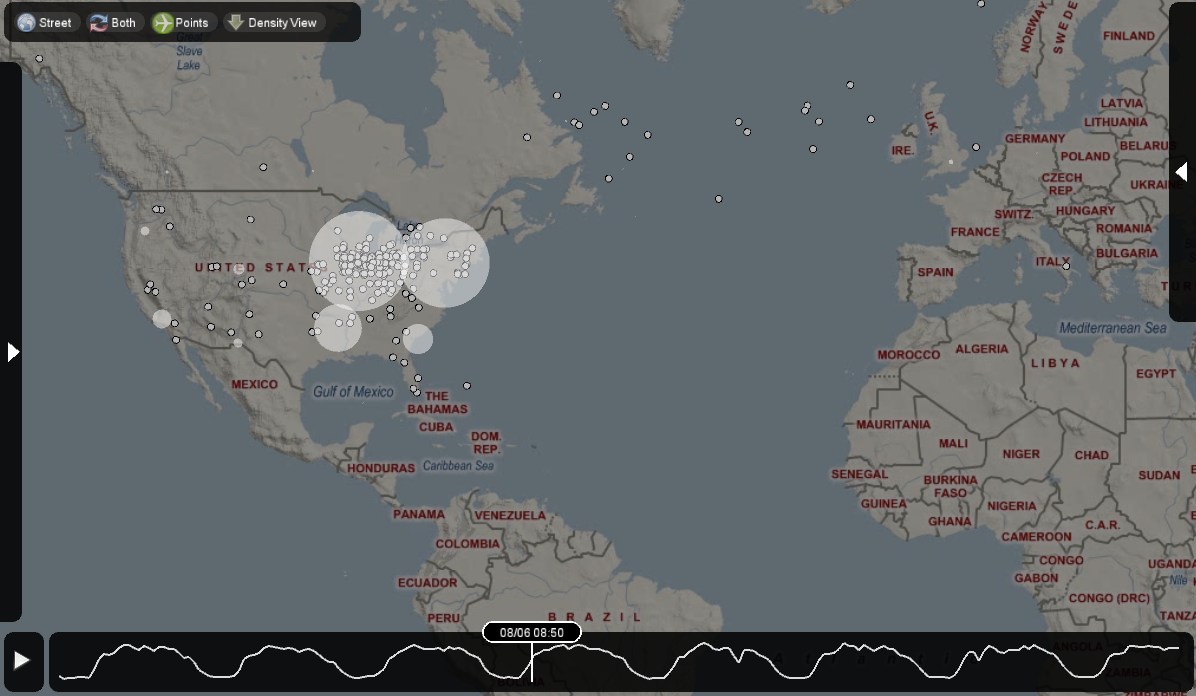Click the Gulf of Mexico label

(353, 392)
